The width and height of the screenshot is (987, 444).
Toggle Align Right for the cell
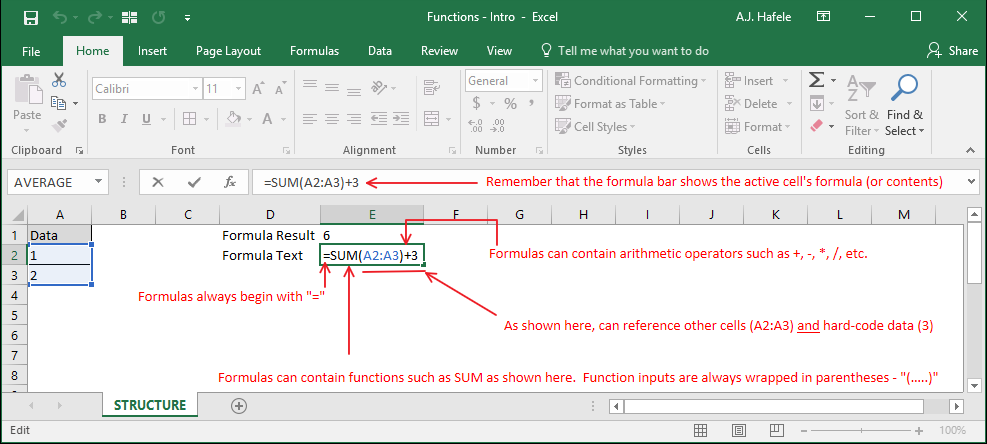(x=354, y=118)
